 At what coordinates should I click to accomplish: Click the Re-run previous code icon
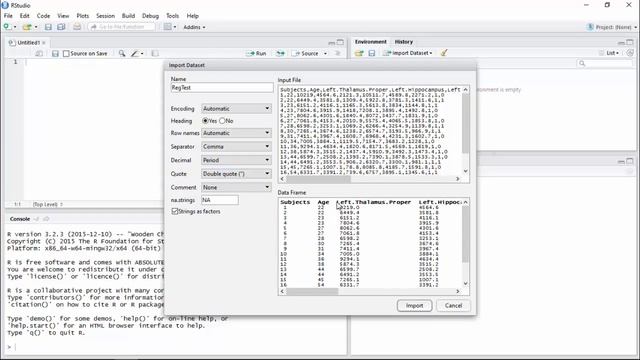coord(280,53)
